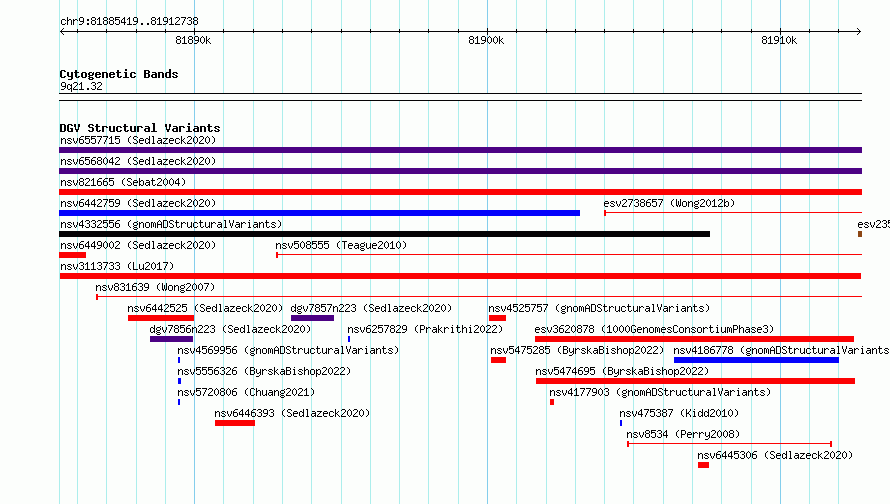Image resolution: width=890 pixels, height=504 pixels.
Task: Click the nsv6442759 (Sedlazeck2020) label
Action: (138, 203)
